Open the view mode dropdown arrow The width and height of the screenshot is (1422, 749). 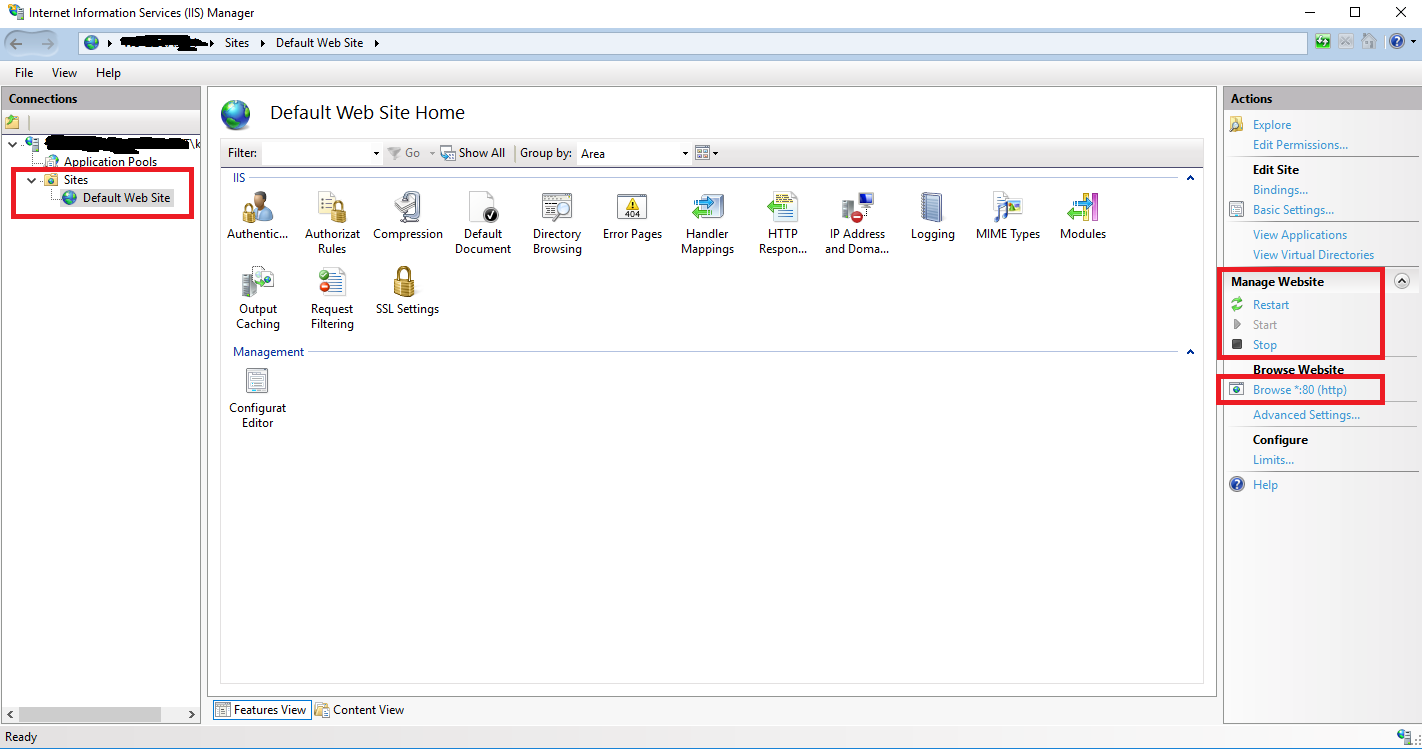716,154
